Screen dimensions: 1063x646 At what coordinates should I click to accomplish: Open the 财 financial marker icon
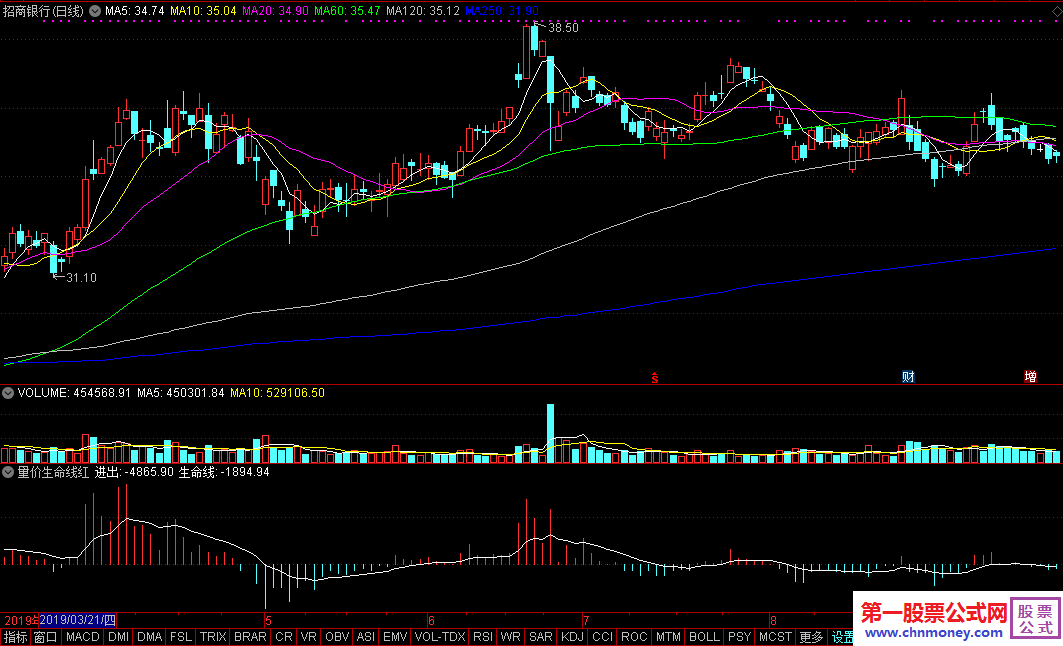[908, 377]
